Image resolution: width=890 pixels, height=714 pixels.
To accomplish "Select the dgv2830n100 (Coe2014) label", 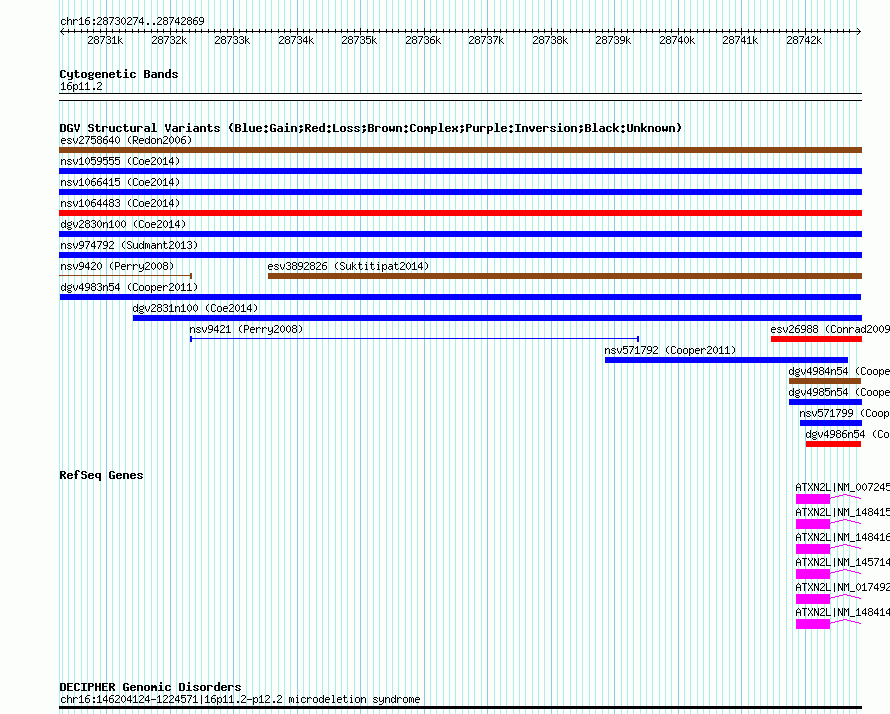I will pos(123,224).
